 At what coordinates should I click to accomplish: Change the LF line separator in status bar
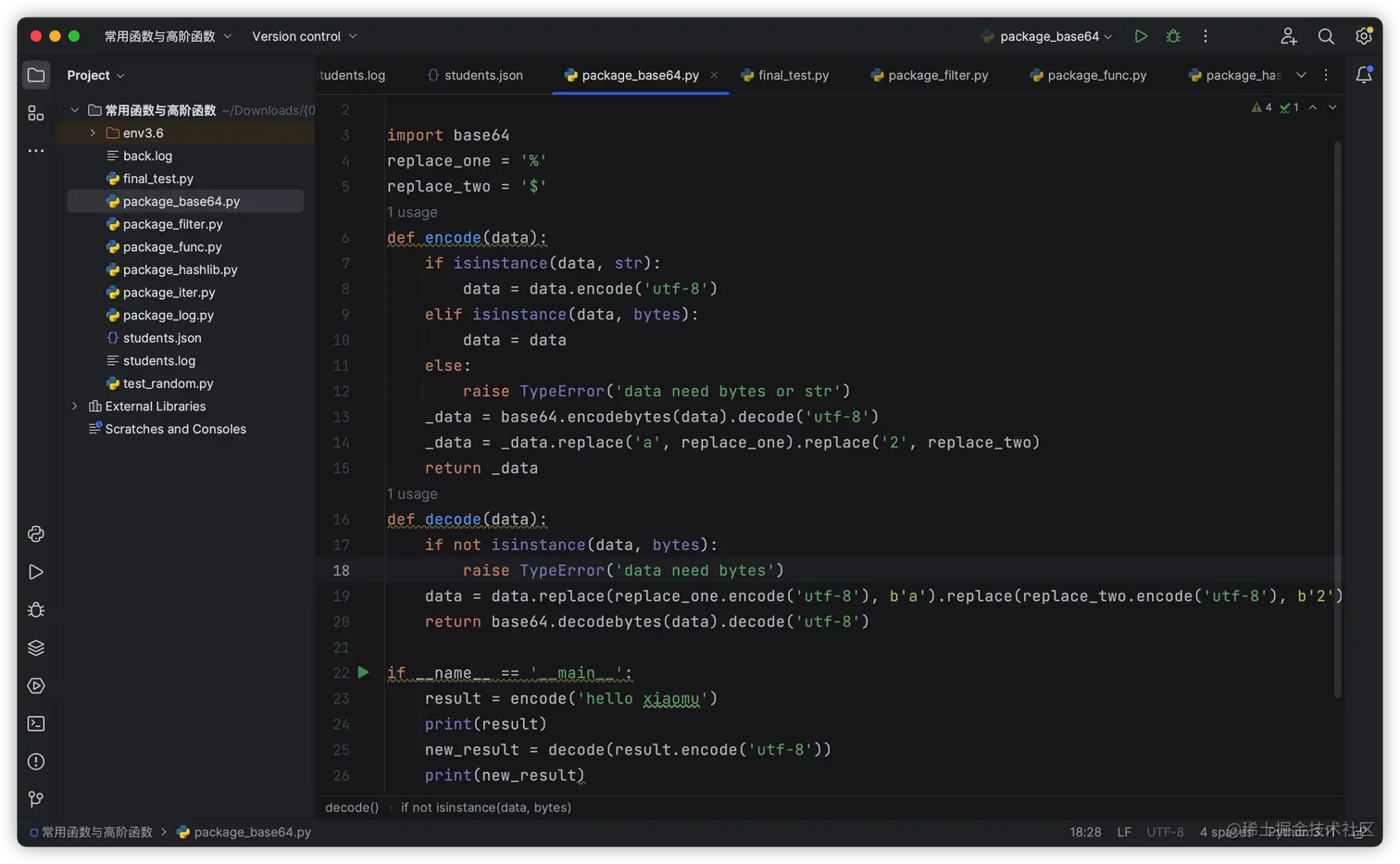(x=1124, y=833)
